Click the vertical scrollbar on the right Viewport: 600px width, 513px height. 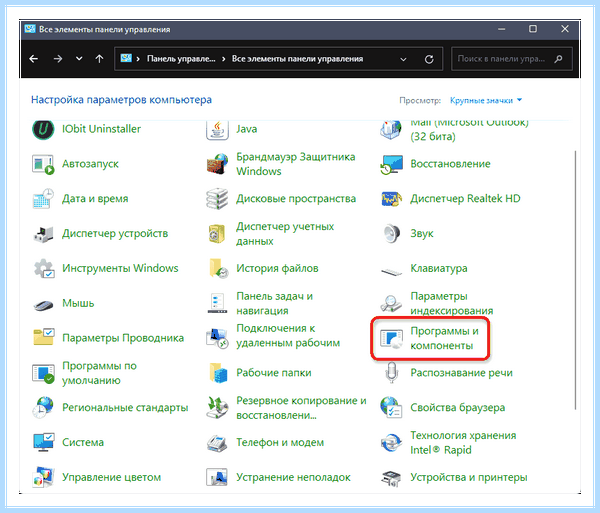point(575,281)
